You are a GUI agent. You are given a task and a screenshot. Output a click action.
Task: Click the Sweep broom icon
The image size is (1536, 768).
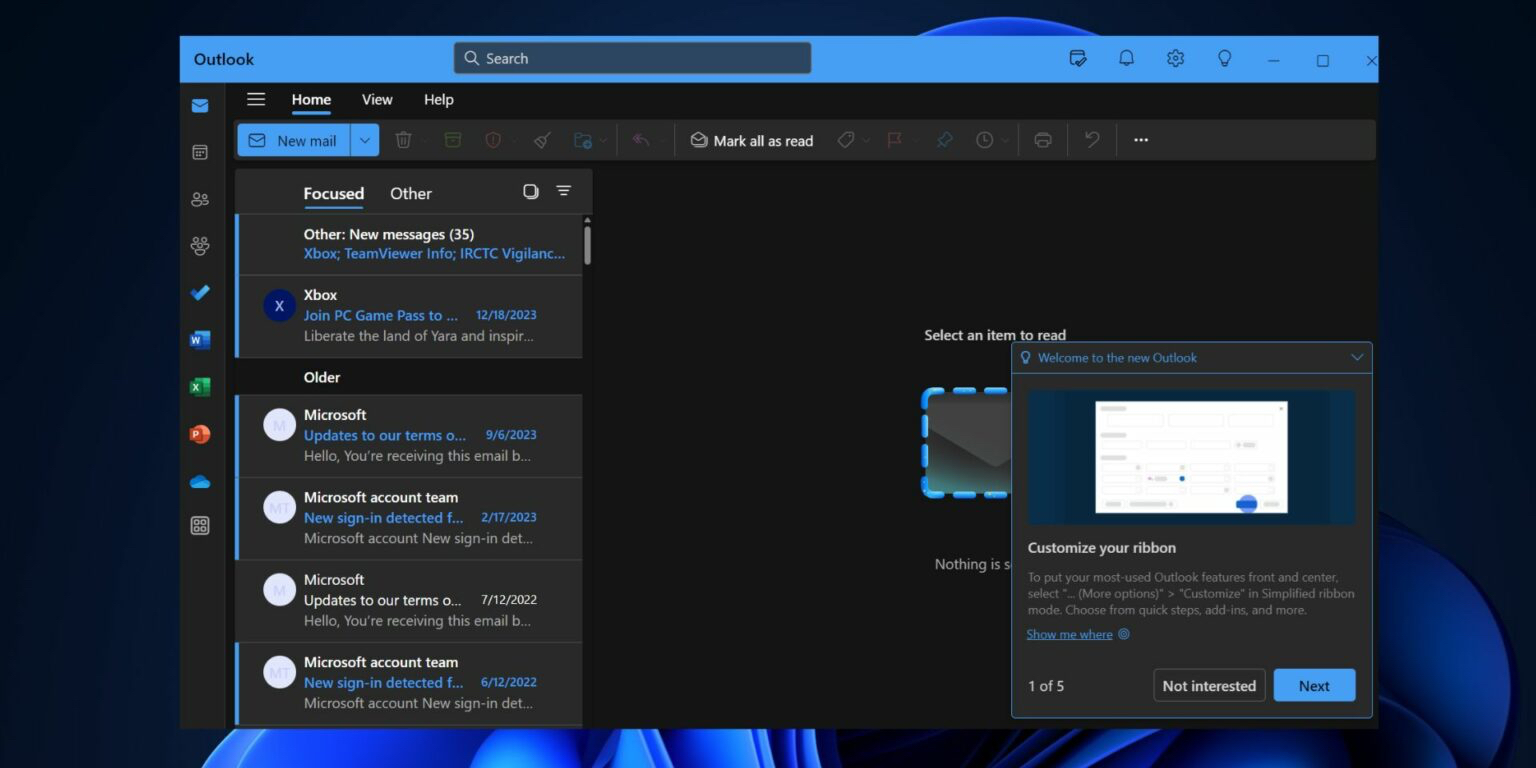pos(542,141)
